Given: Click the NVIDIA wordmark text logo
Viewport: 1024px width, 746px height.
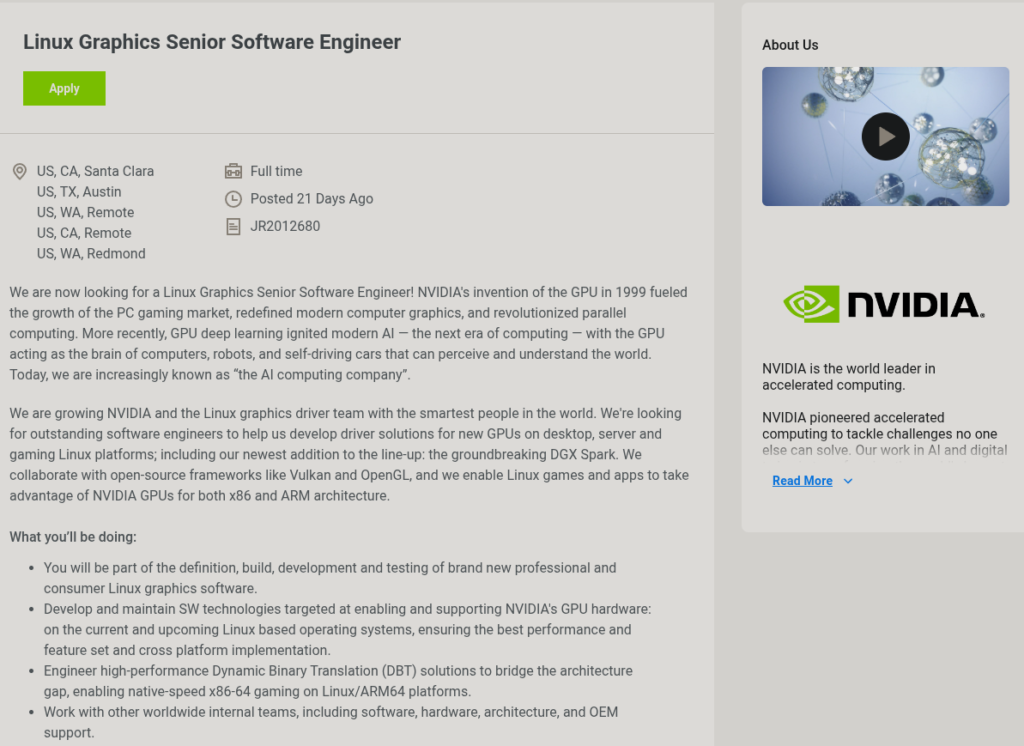Looking at the screenshot, I should click(x=914, y=305).
